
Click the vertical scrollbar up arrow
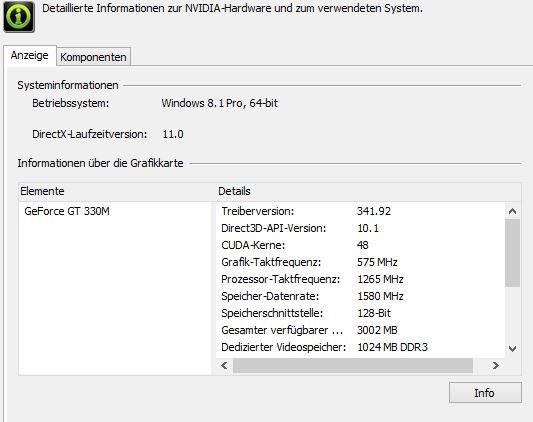513,211
